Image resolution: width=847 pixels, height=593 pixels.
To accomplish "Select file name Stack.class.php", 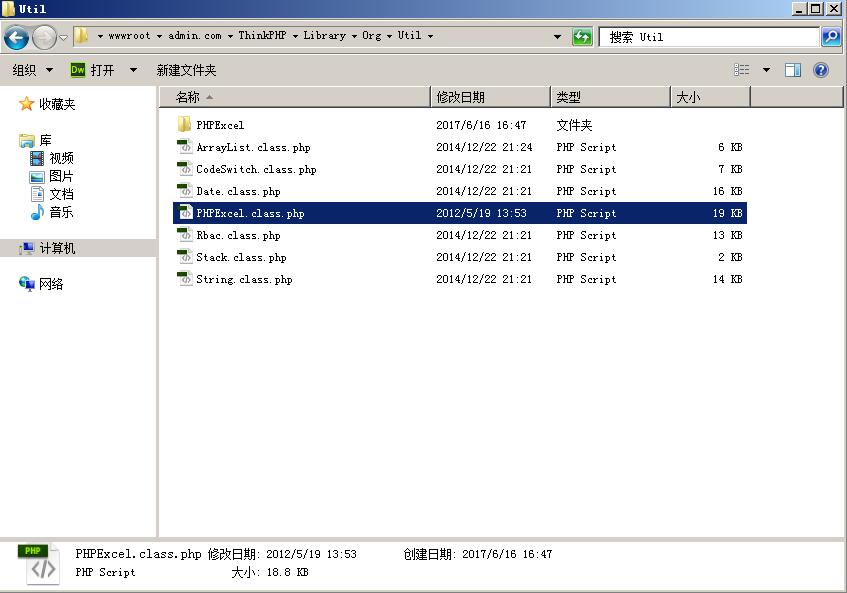I will (241, 258).
